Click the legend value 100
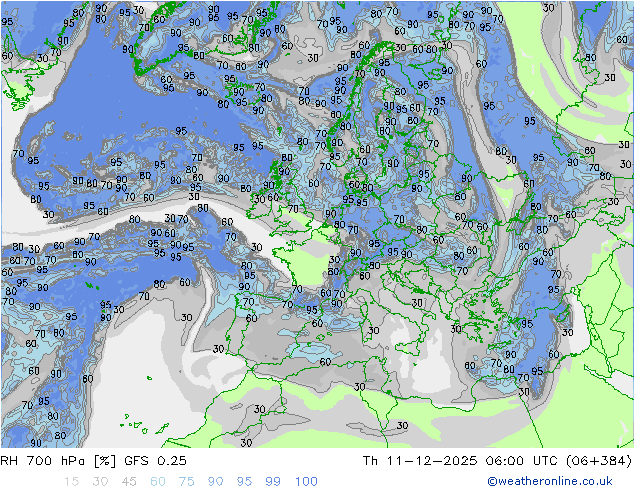 (x=306, y=482)
